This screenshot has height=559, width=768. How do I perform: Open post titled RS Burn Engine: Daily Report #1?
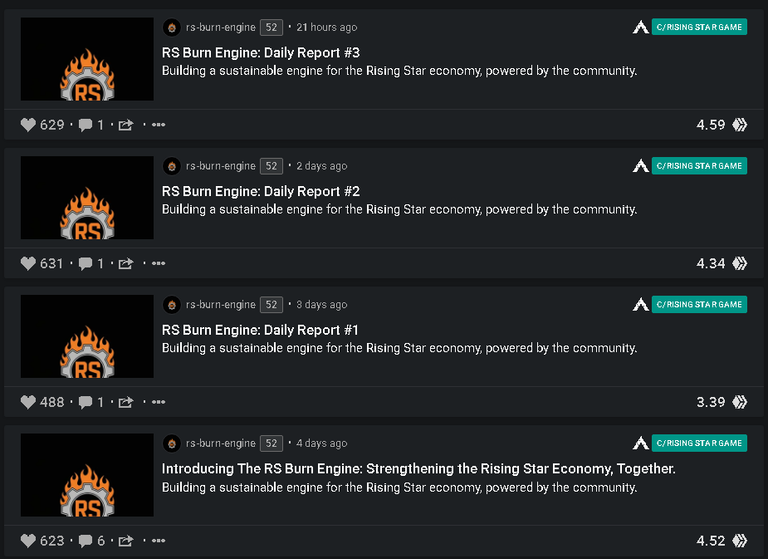click(260, 330)
